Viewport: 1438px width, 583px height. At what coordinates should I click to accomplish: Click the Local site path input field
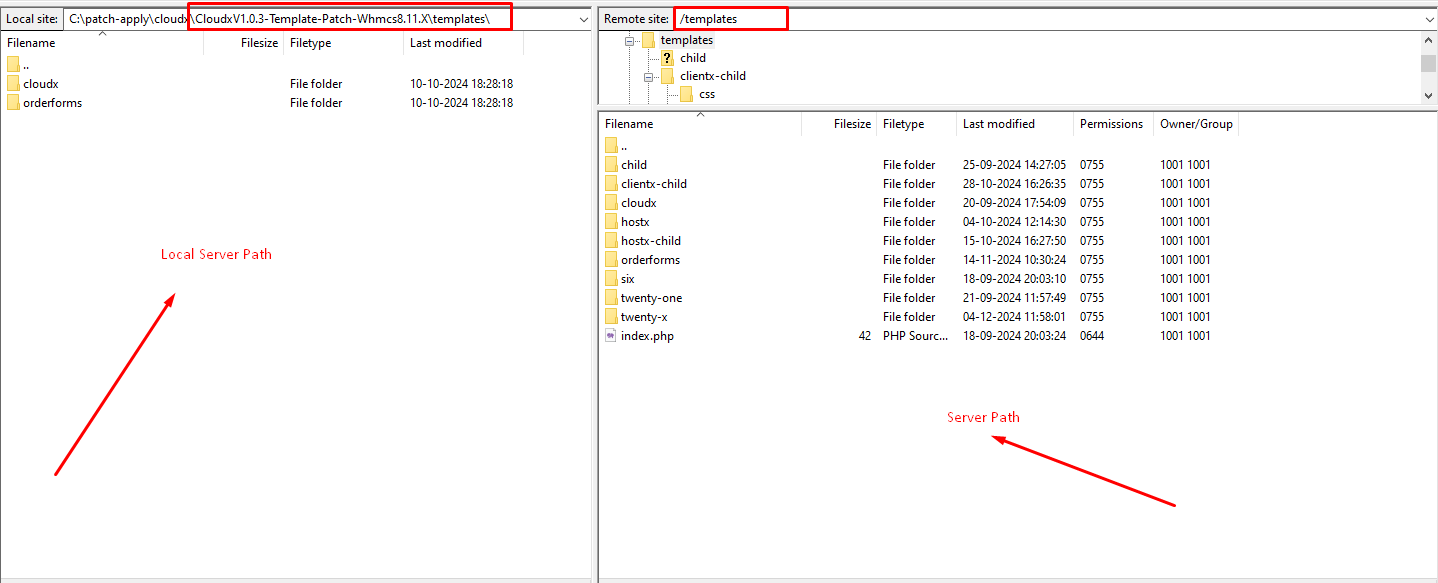click(320, 19)
